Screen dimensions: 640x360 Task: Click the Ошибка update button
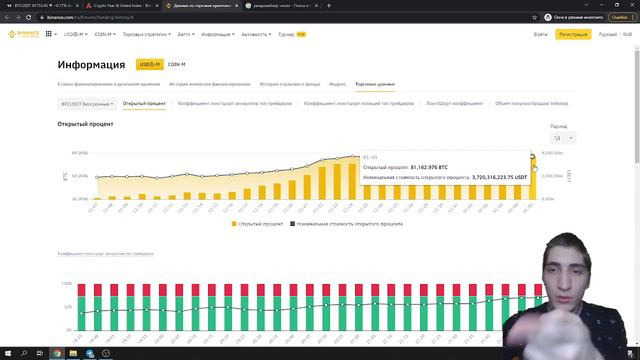(x=622, y=18)
